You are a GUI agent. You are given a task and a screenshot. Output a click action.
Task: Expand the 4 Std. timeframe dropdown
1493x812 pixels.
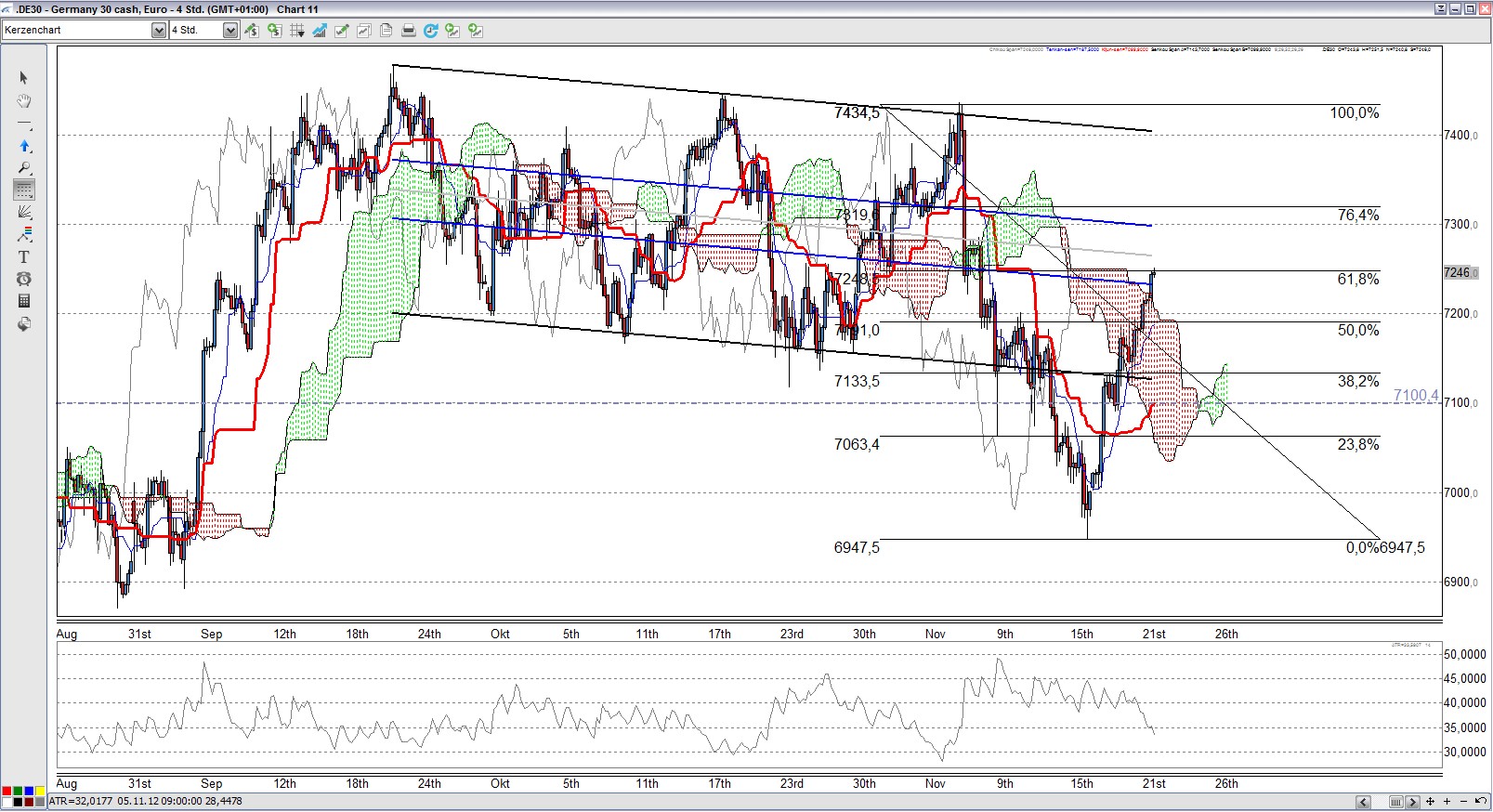(230, 31)
